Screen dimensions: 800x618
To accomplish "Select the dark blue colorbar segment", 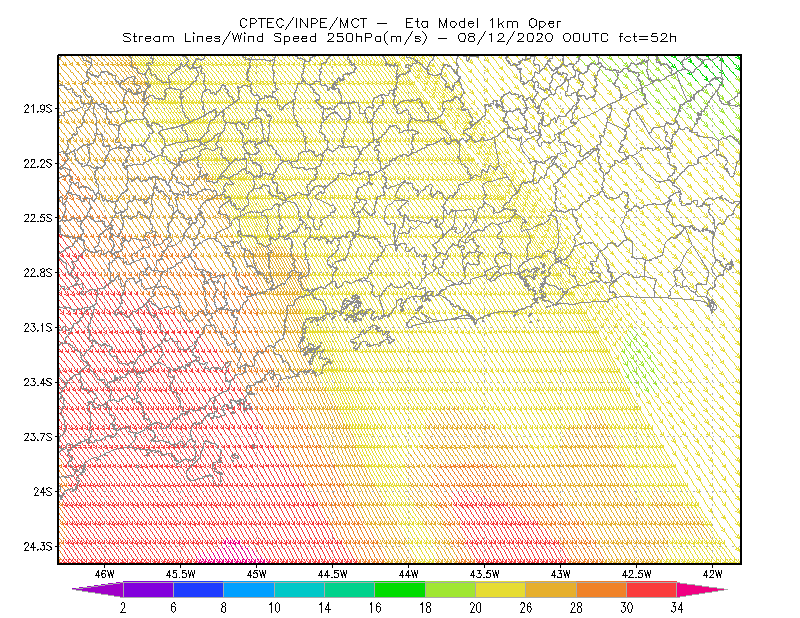I will [x=198, y=589].
